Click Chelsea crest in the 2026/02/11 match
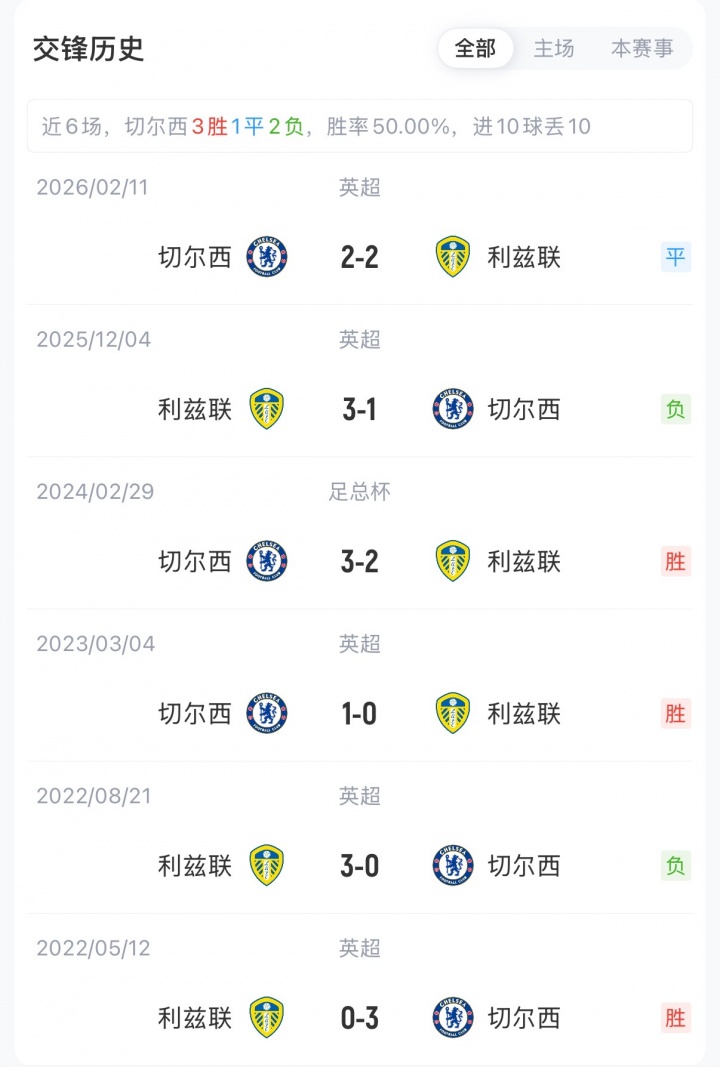 tap(267, 257)
